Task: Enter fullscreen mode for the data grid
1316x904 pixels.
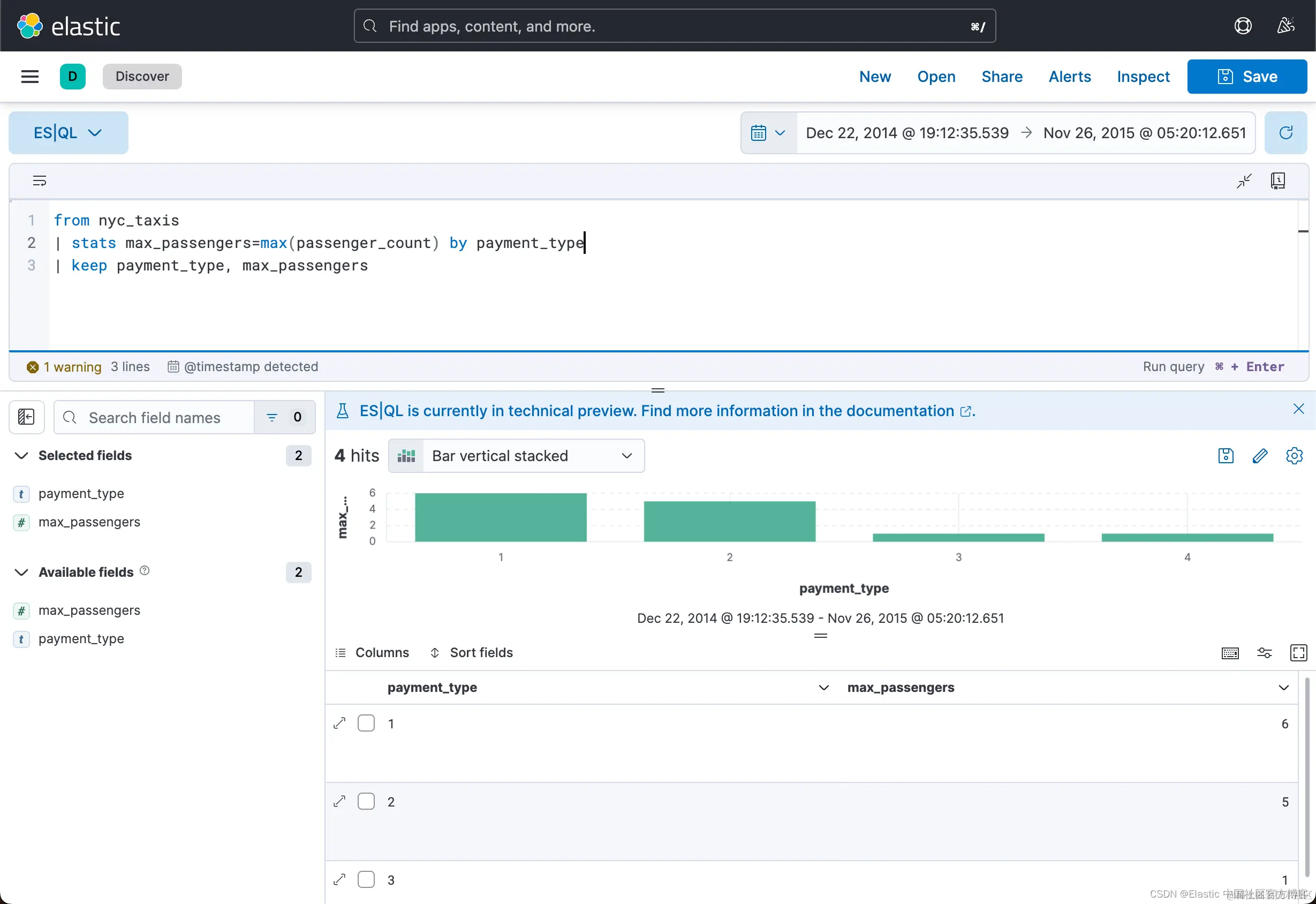Action: (1298, 652)
